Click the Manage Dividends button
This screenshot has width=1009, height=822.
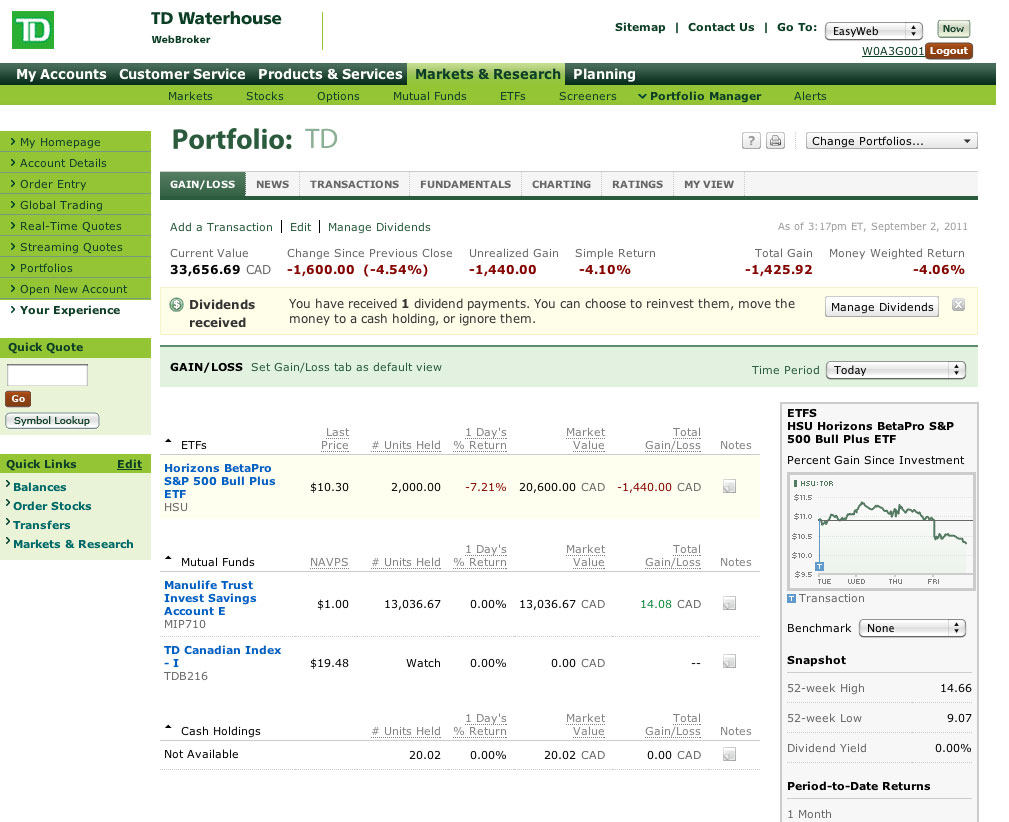(x=881, y=307)
